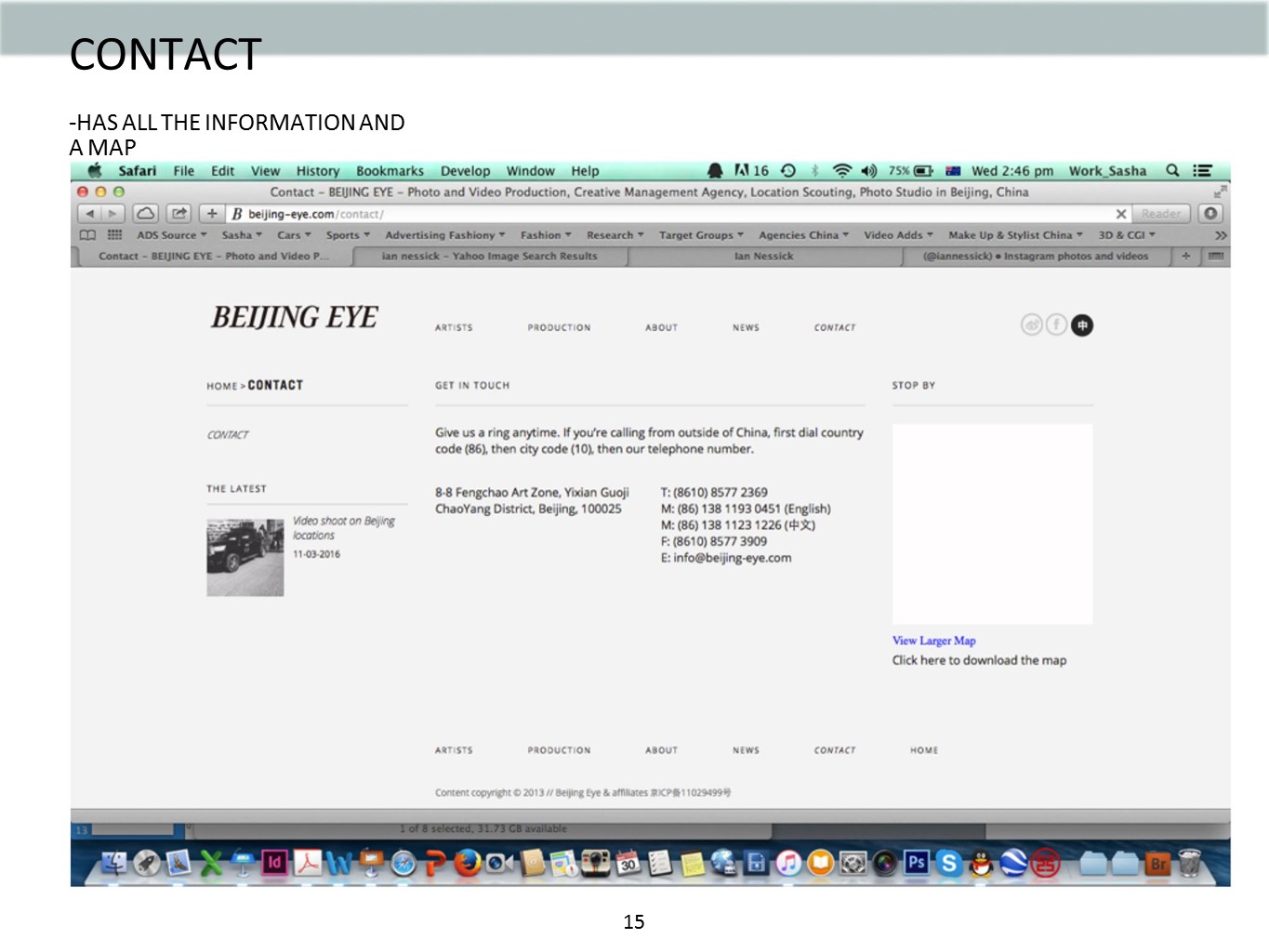This screenshot has height=952, width=1269.
Task: Click HOME in the footer navigation
Action: 924,750
